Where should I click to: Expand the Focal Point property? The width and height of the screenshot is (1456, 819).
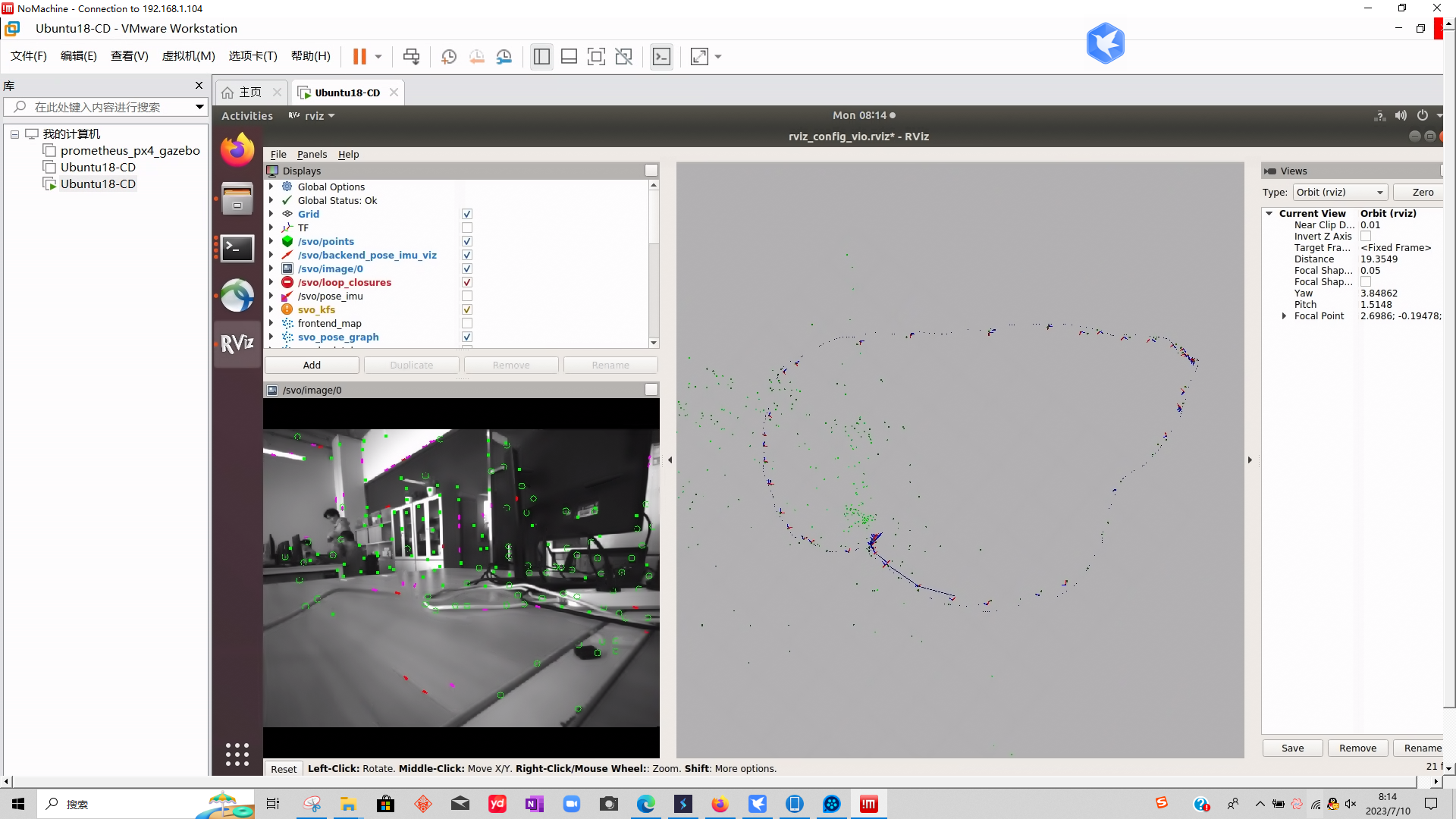click(x=1284, y=316)
